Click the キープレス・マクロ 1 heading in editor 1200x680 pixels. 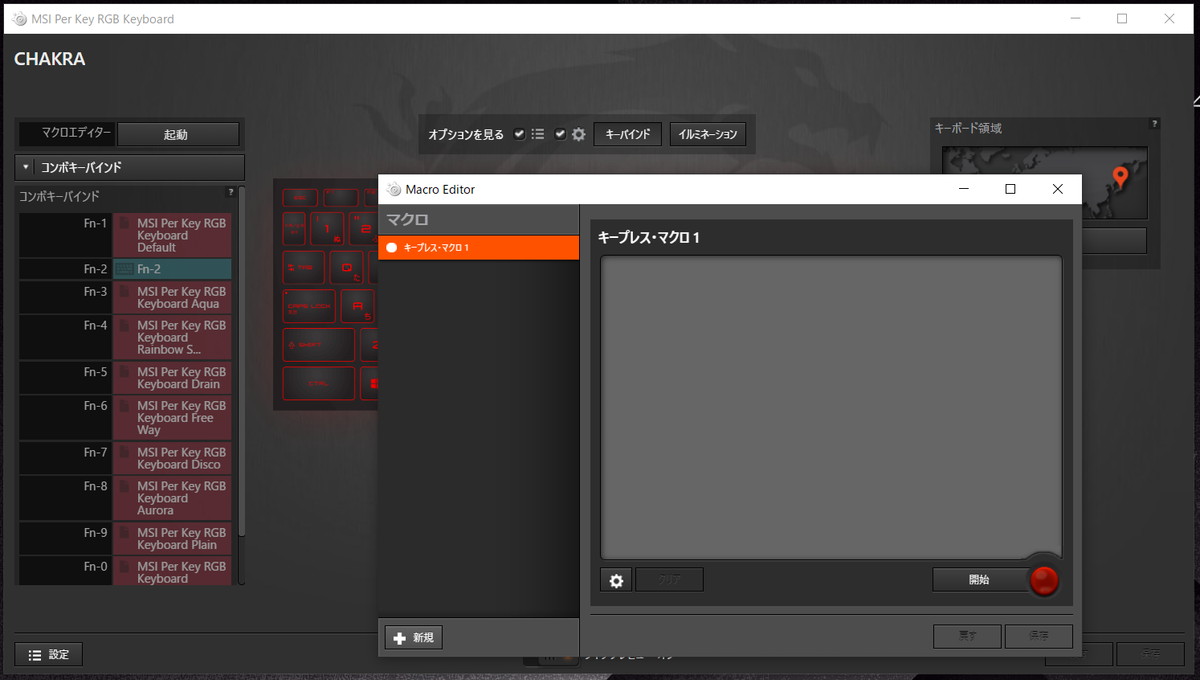(649, 237)
